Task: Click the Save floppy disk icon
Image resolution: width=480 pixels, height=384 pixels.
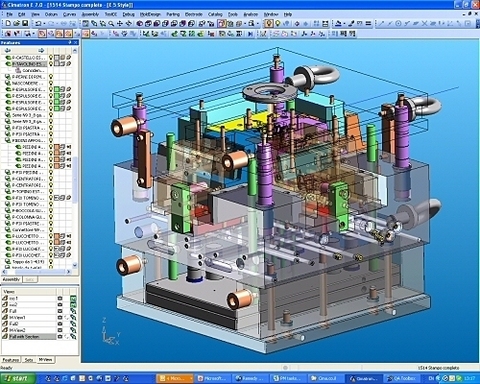Action: [25, 23]
